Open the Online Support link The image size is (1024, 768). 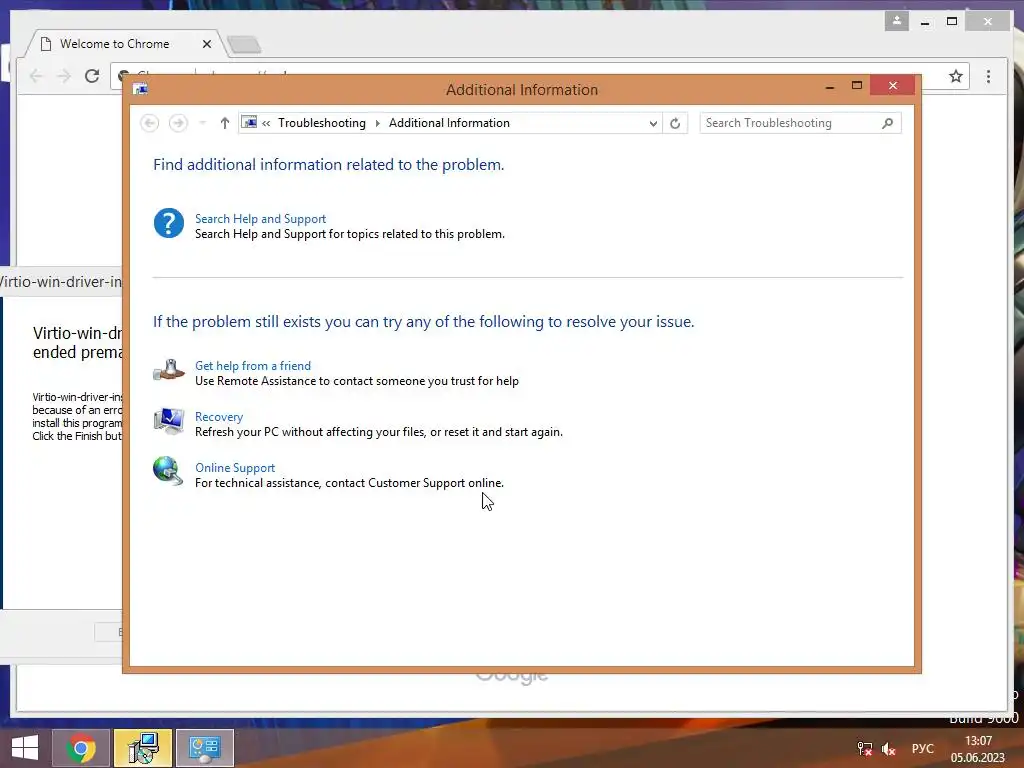235,468
